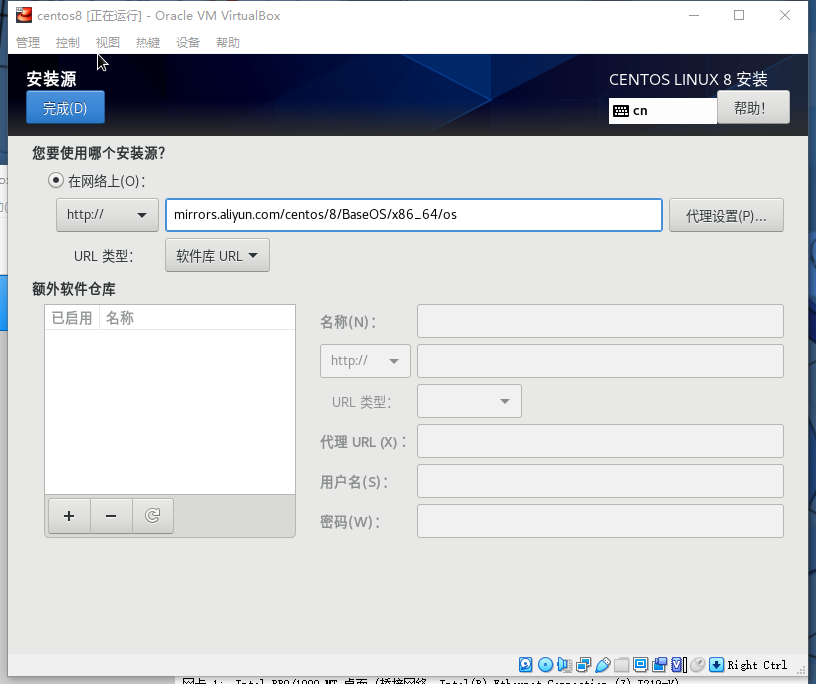Click the 完成(D) done button

[x=65, y=107]
